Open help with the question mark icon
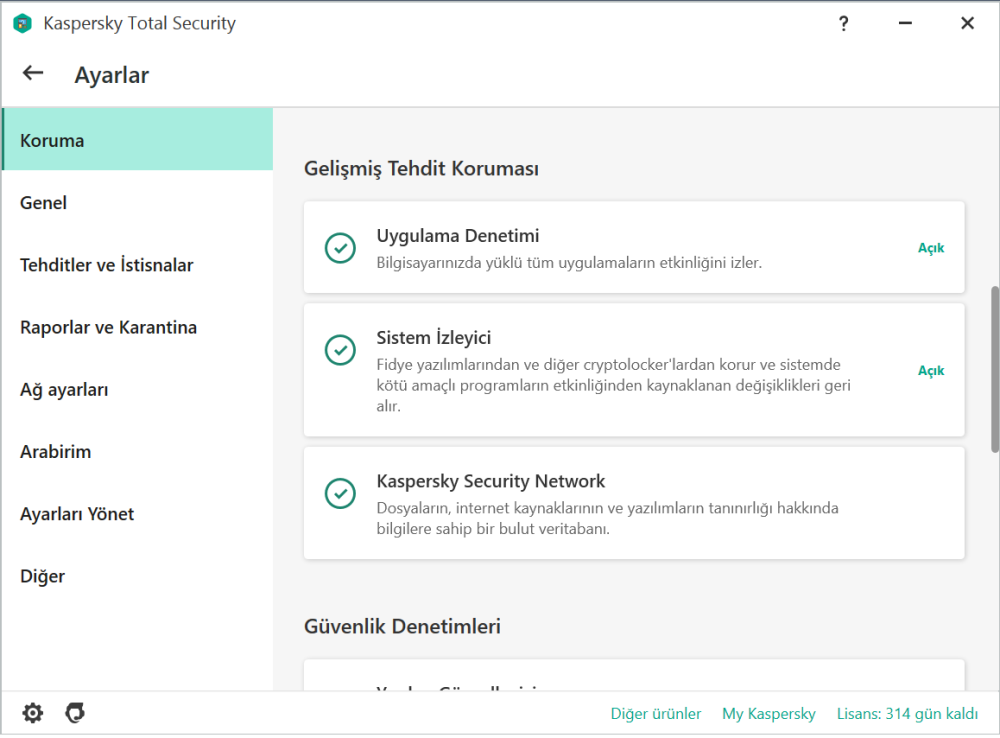Image resolution: width=1000 pixels, height=738 pixels. (x=844, y=24)
